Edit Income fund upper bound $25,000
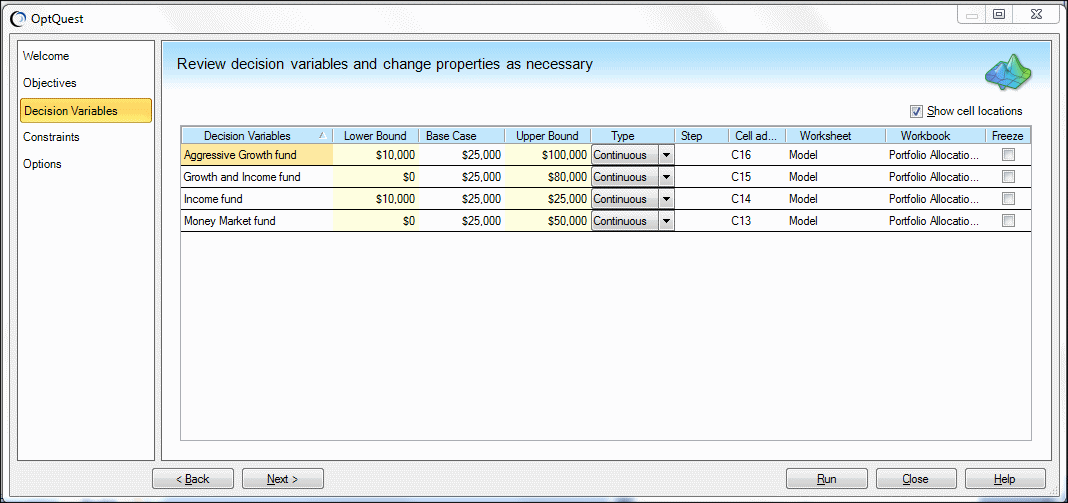 pos(548,199)
